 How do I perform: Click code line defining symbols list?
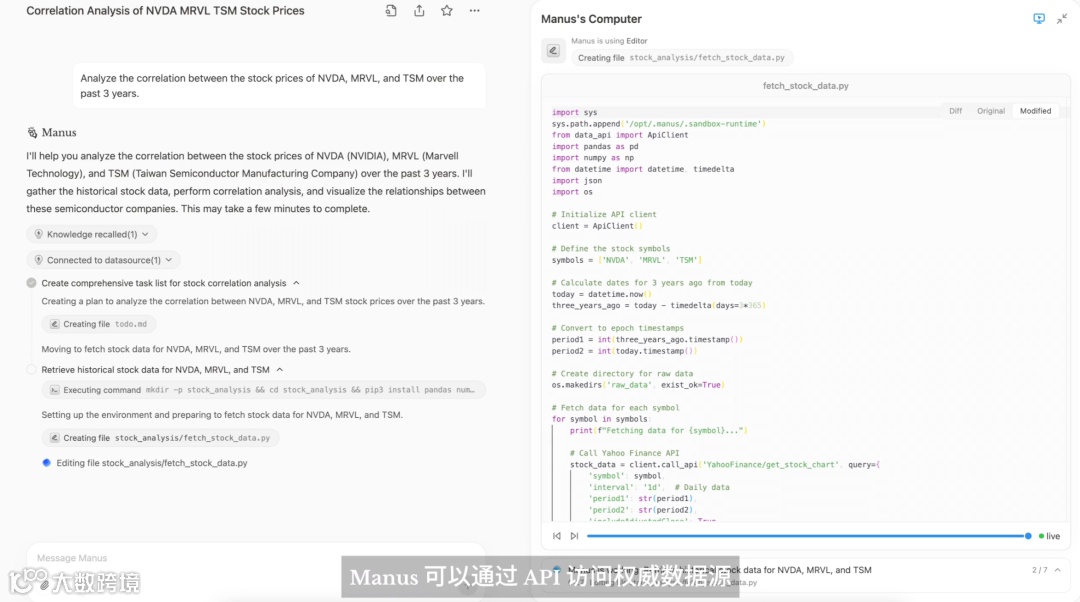click(627, 260)
